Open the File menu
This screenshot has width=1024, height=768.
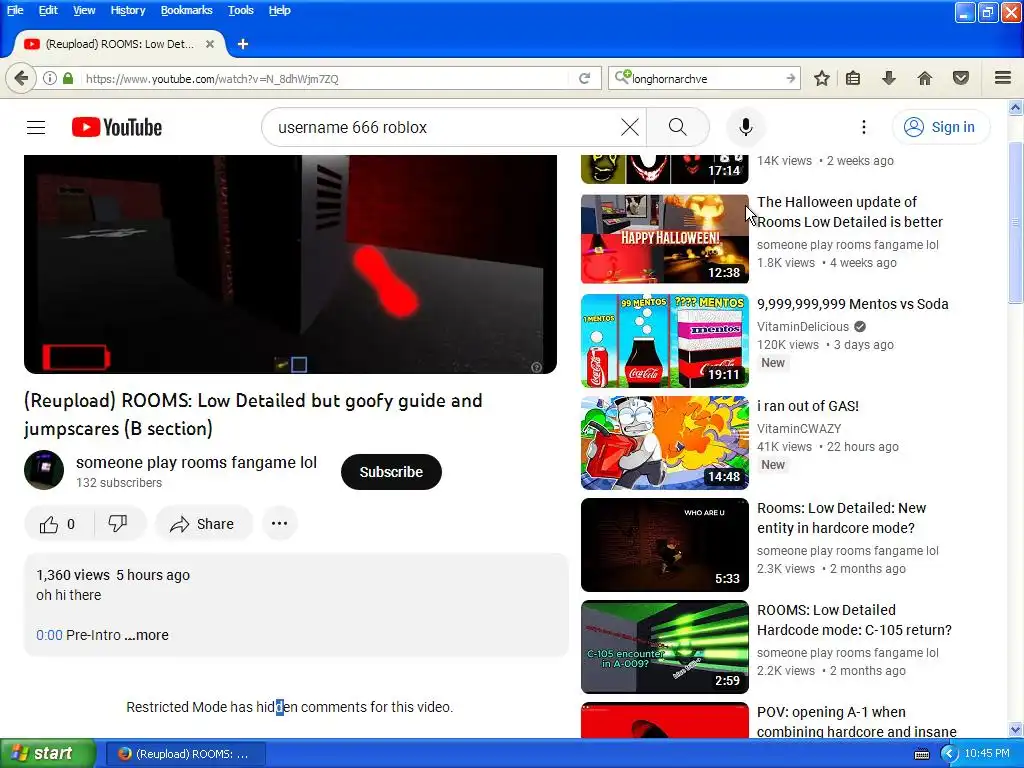[x=15, y=10]
